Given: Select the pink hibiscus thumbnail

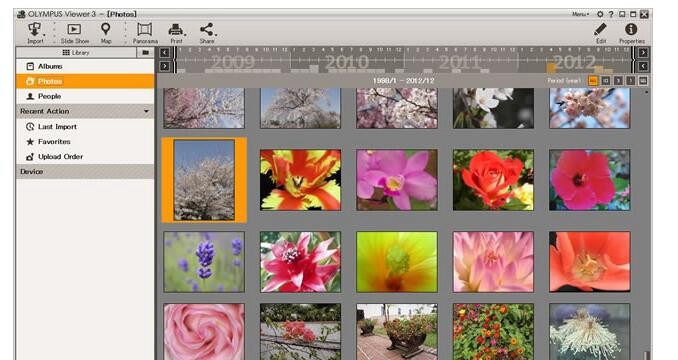Looking at the screenshot, I should pos(590,180).
